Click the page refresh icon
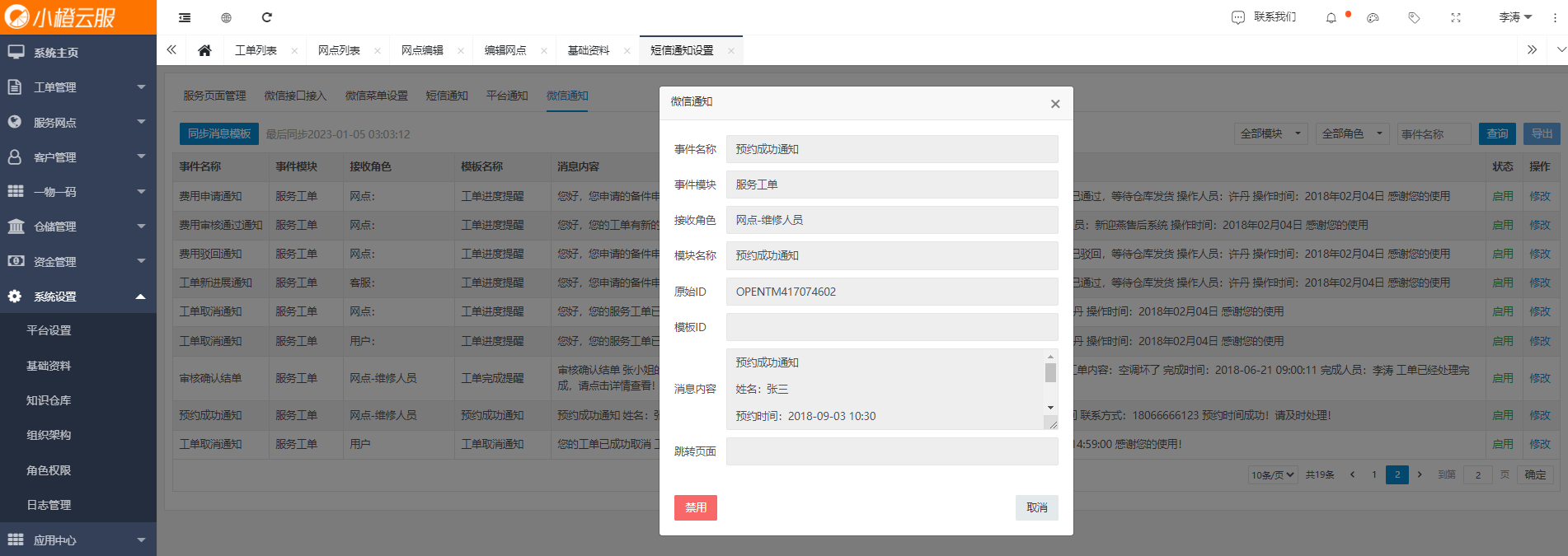 (x=266, y=17)
